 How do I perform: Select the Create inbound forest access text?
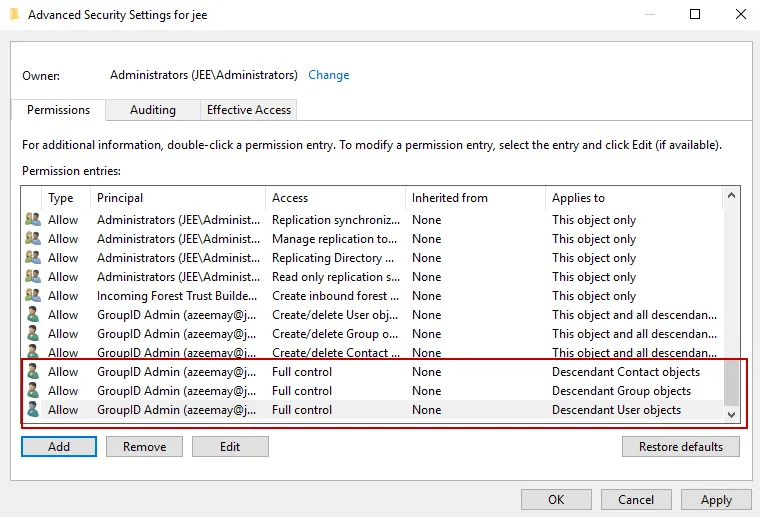click(335, 296)
